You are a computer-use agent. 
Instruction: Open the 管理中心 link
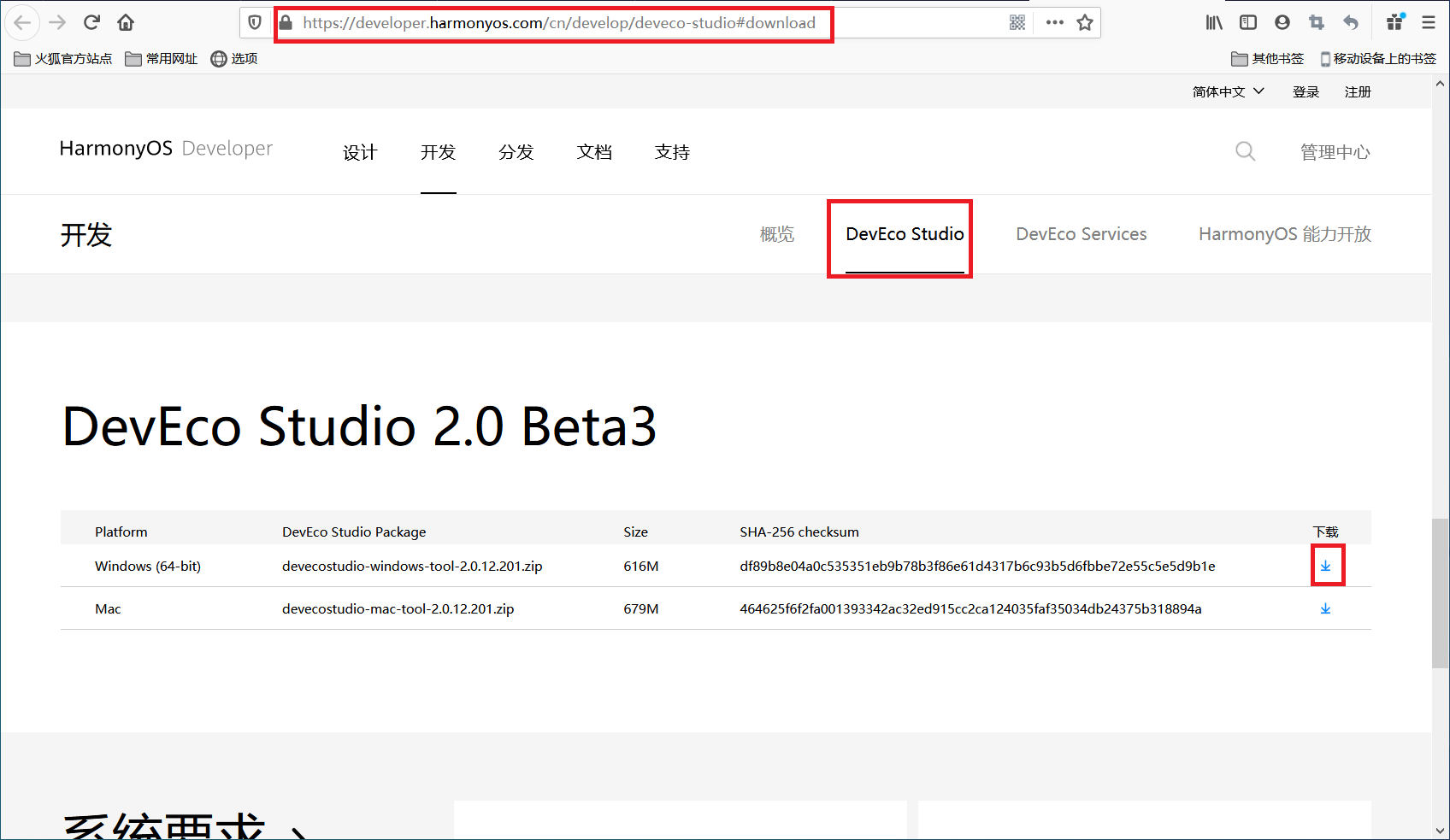point(1335,152)
